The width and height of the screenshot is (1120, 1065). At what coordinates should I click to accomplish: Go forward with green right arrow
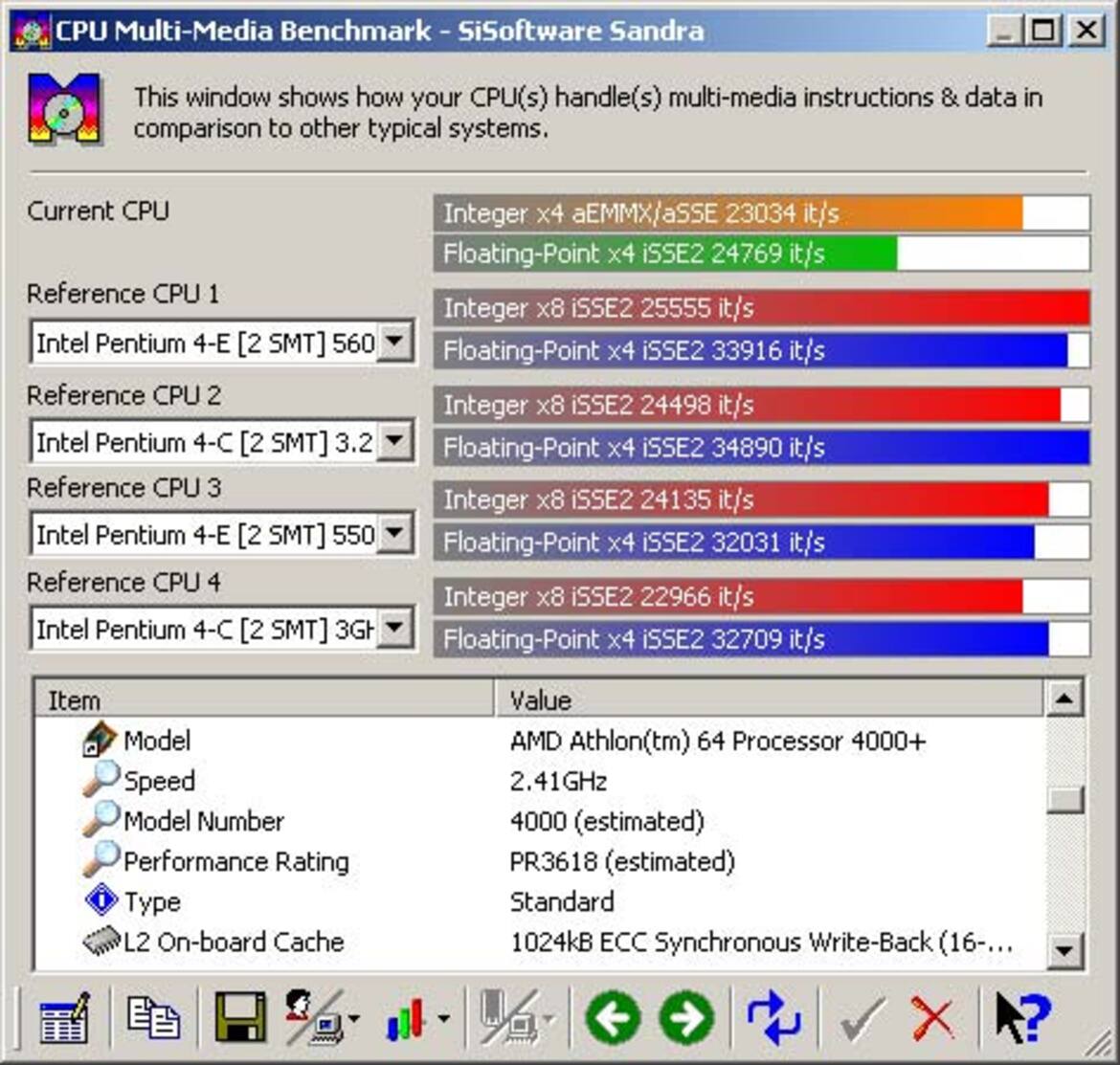(x=686, y=1017)
